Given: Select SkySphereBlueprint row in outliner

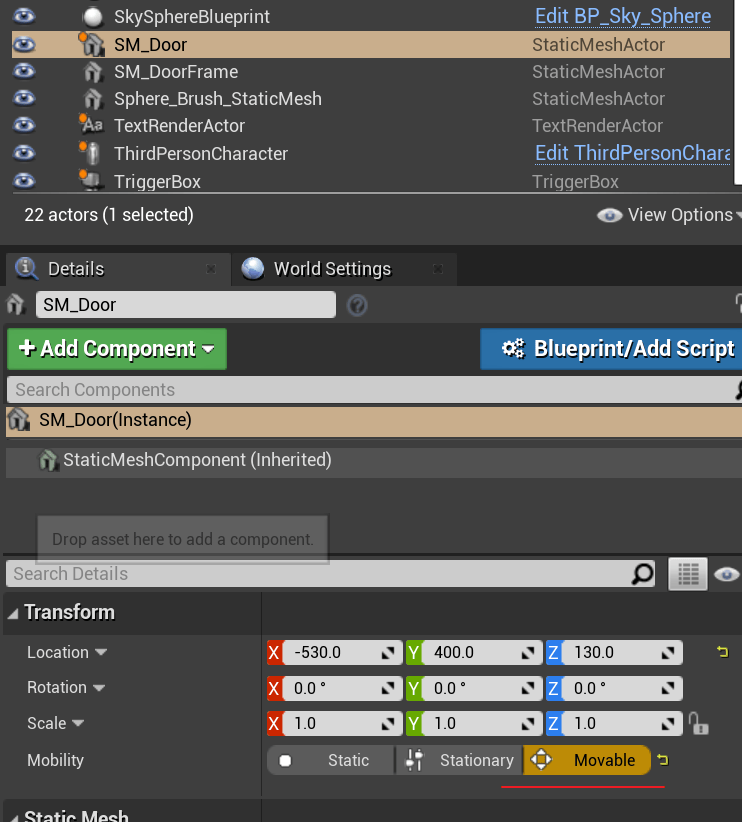Looking at the screenshot, I should pyautogui.click(x=371, y=16).
